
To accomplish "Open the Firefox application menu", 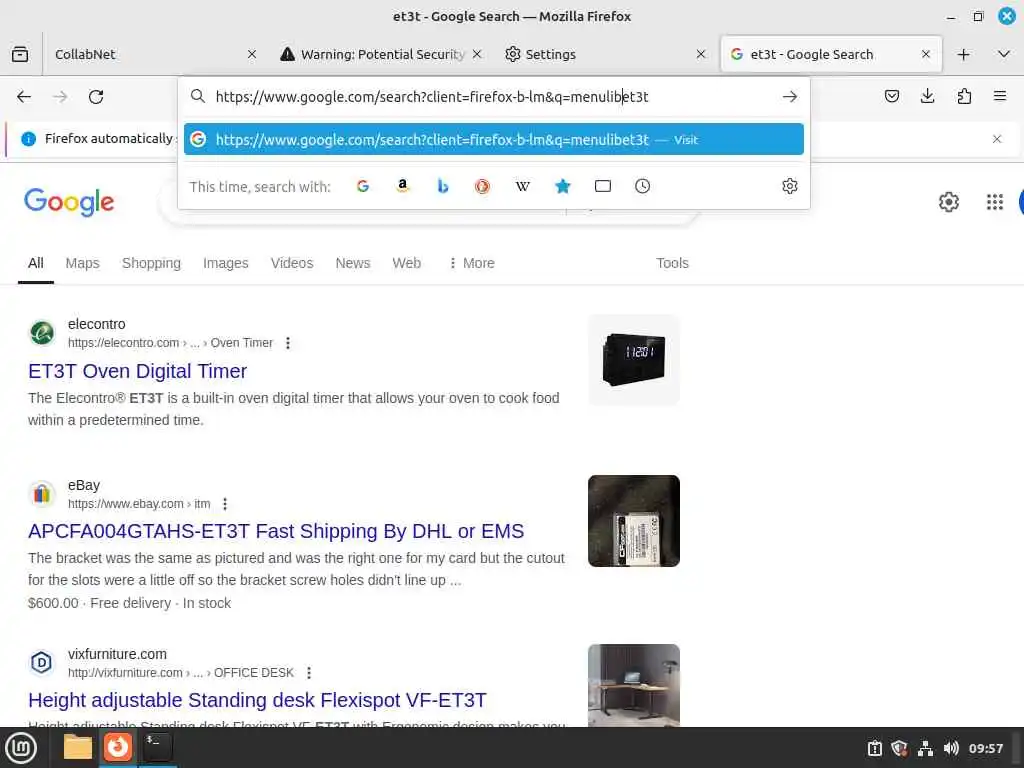I will tap(1000, 97).
